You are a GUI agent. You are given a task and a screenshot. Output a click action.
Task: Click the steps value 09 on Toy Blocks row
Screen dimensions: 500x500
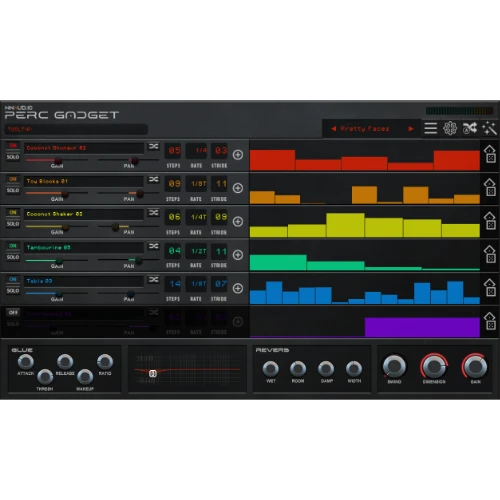[174, 184]
